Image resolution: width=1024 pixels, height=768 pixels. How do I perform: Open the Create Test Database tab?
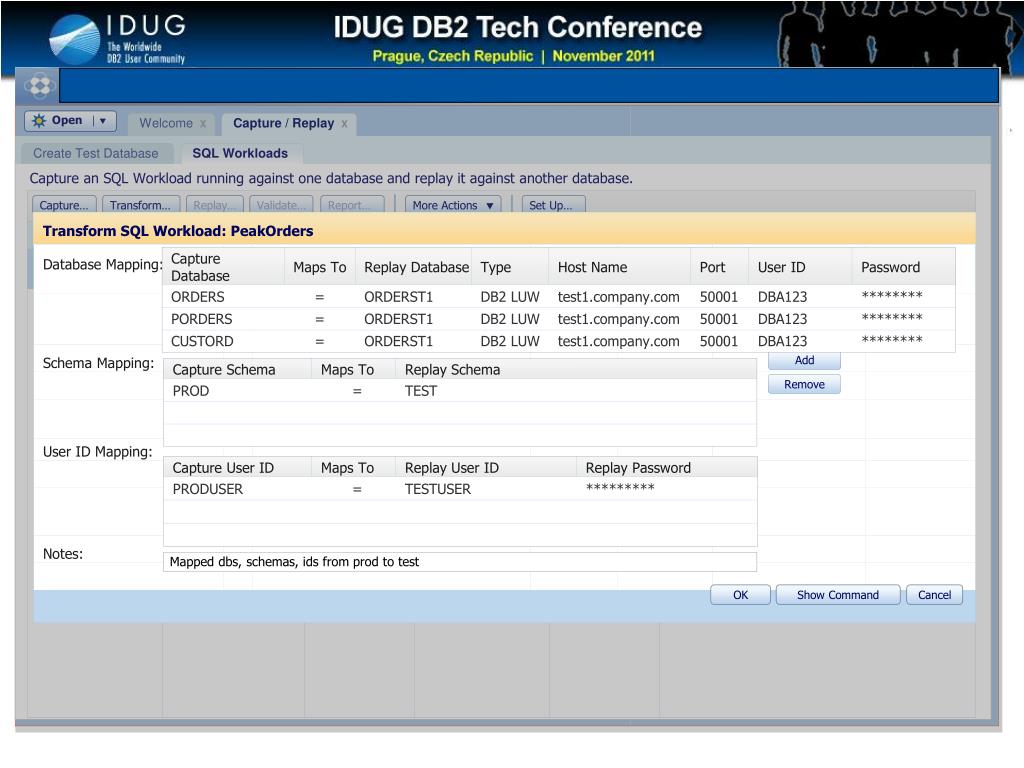pyautogui.click(x=96, y=153)
